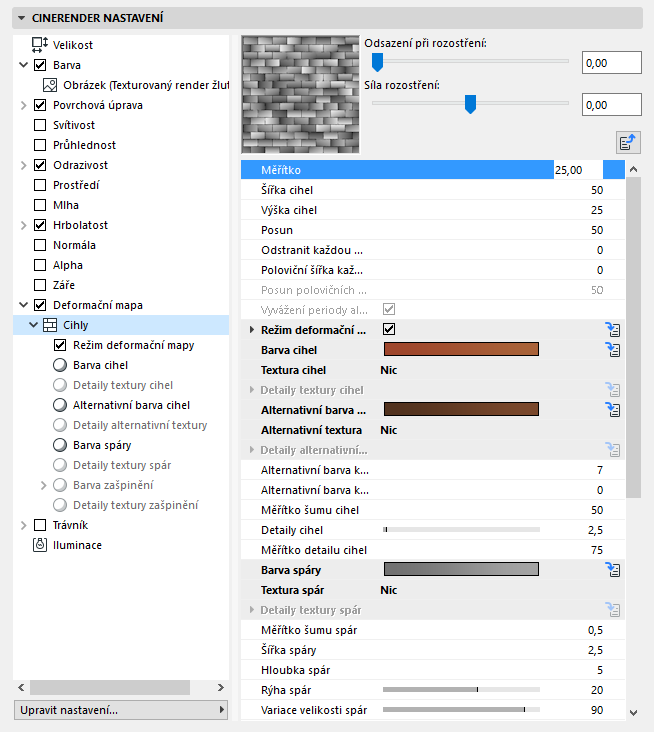Open Alternativní textura Nic selector
The image size is (654, 732).
click(x=388, y=430)
